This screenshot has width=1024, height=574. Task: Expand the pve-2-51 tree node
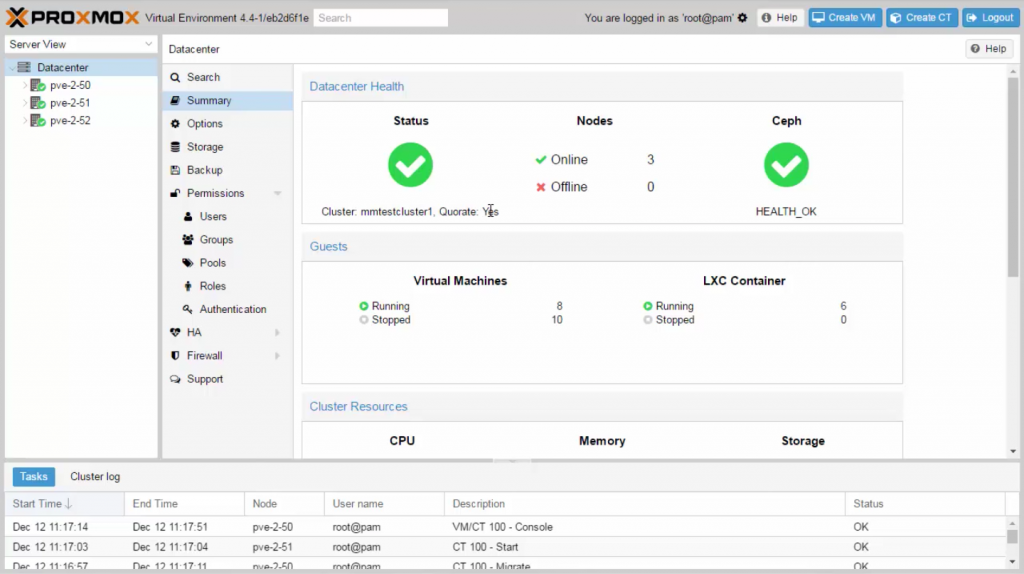pyautogui.click(x=25, y=103)
